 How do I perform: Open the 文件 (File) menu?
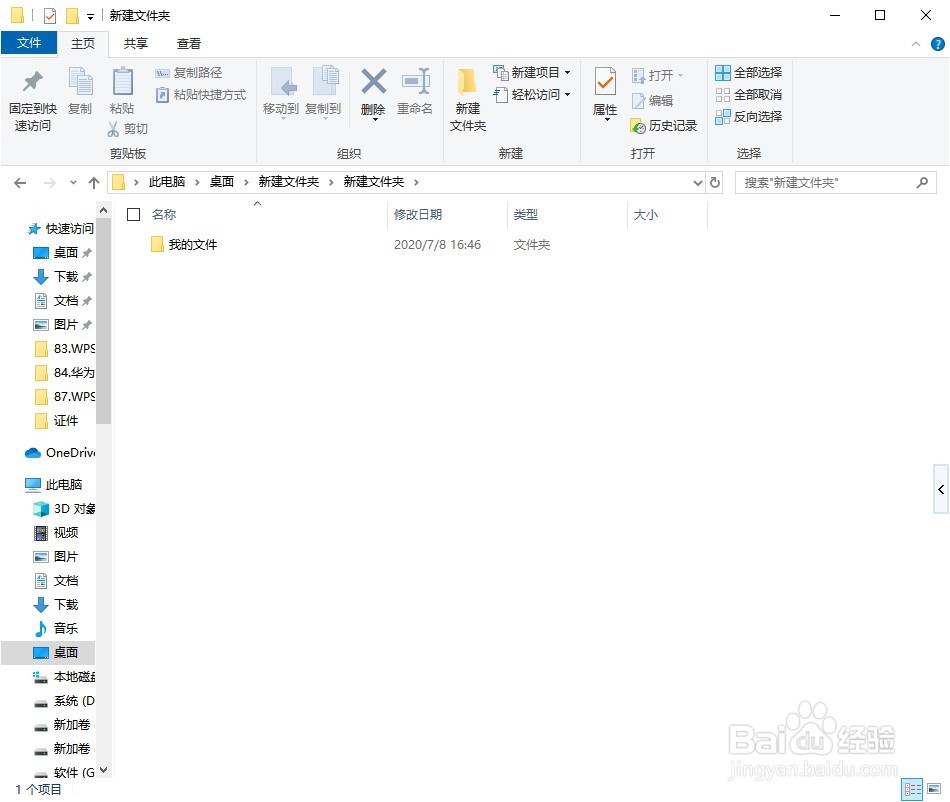click(x=30, y=43)
